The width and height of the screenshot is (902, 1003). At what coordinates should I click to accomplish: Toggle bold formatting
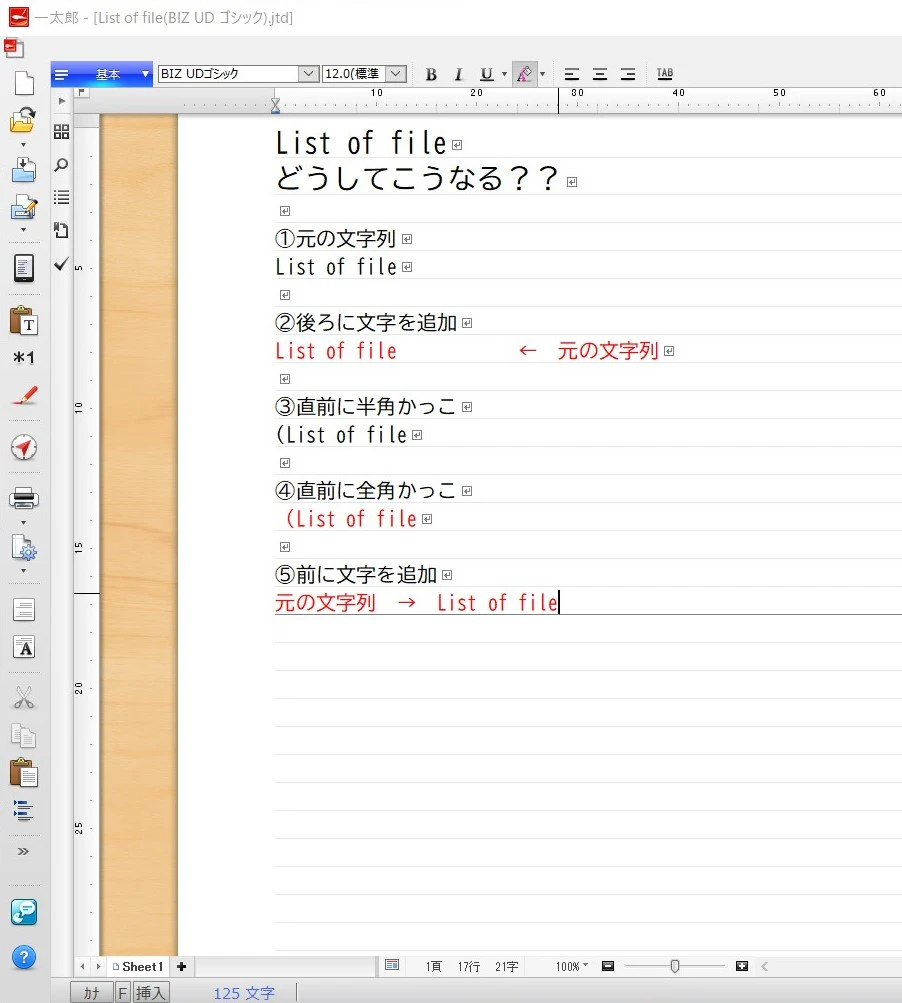coord(431,74)
